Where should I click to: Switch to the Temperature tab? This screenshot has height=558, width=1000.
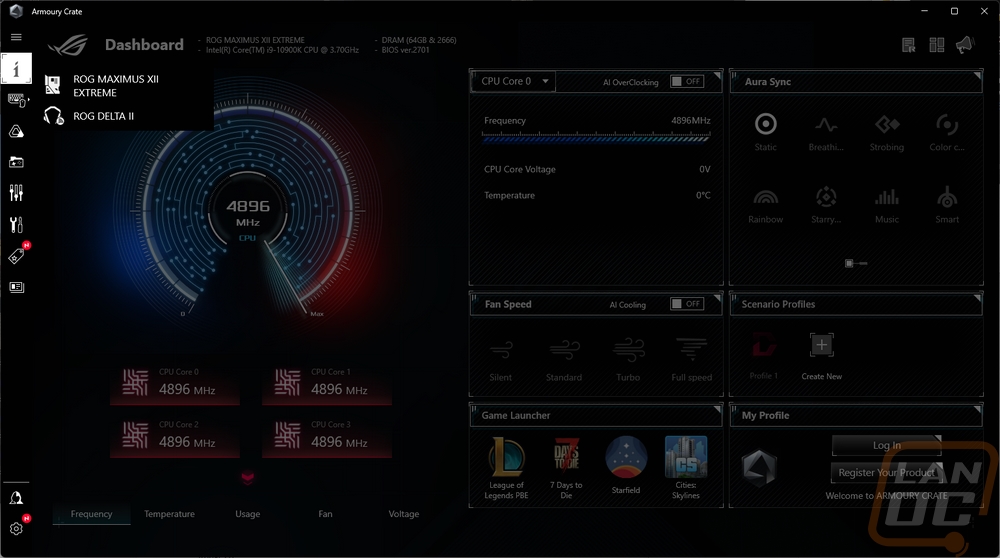[169, 514]
